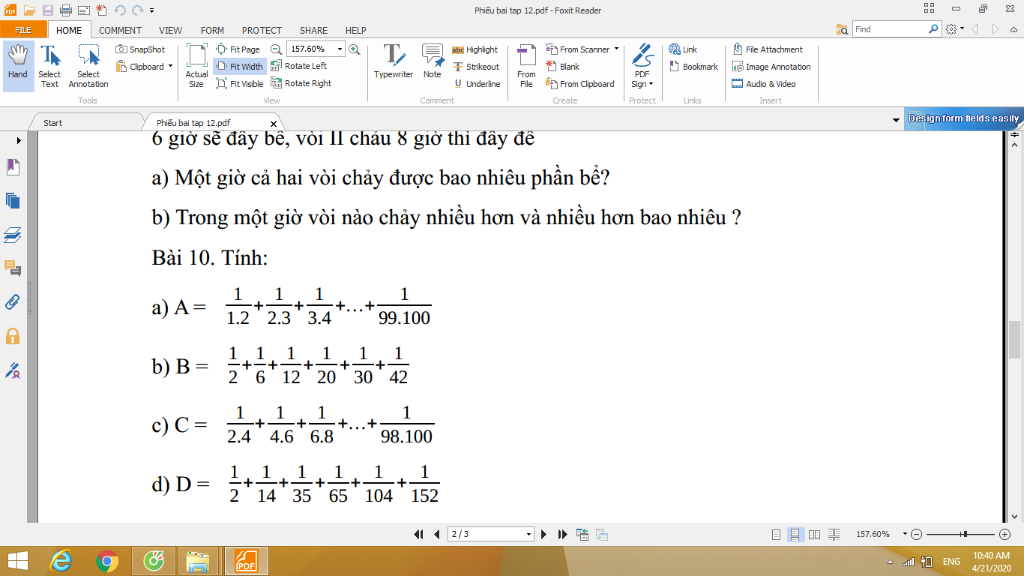The image size is (1024, 576).
Task: Zoom out with the minus magnifier
Action: 276,49
